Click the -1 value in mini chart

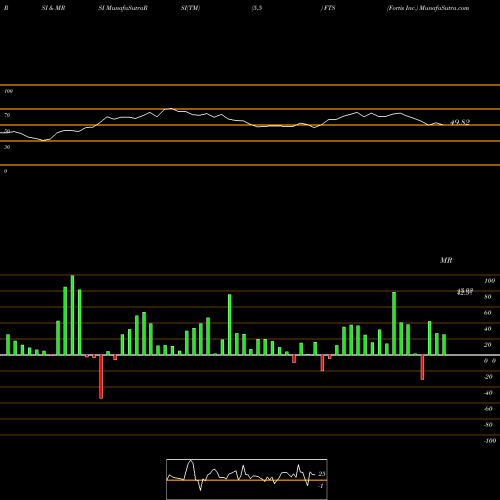321,486
